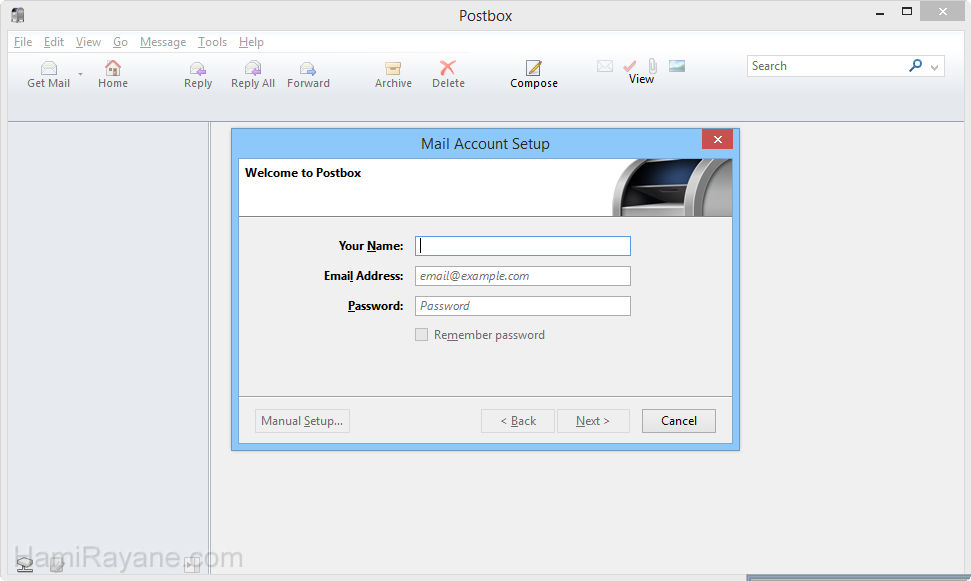Toggle the sidebar pane collapse icon
Viewport: 971px width, 581px height.
[x=192, y=564]
